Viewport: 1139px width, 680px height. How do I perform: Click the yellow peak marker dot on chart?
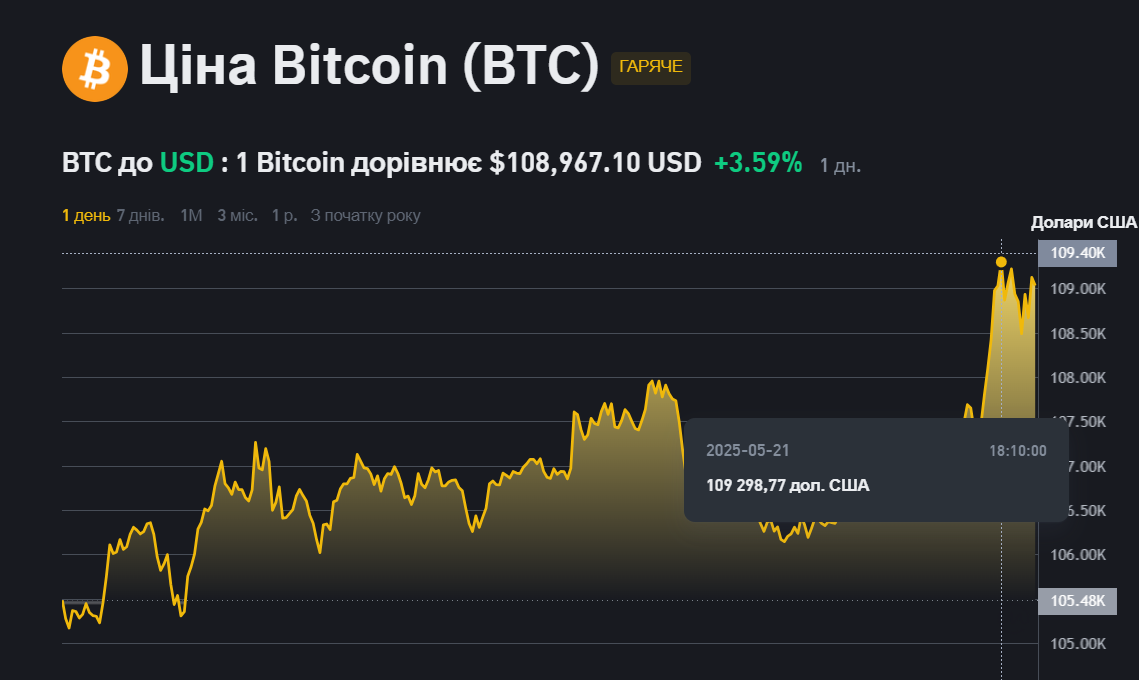tap(1001, 262)
